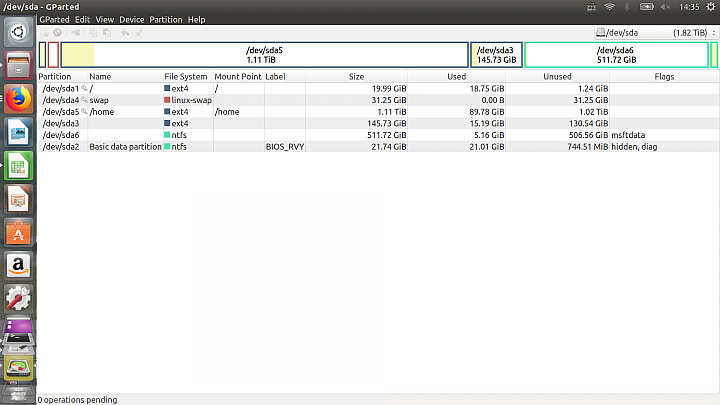Click the Size column header
Image resolution: width=720 pixels, height=405 pixels.
click(x=356, y=77)
